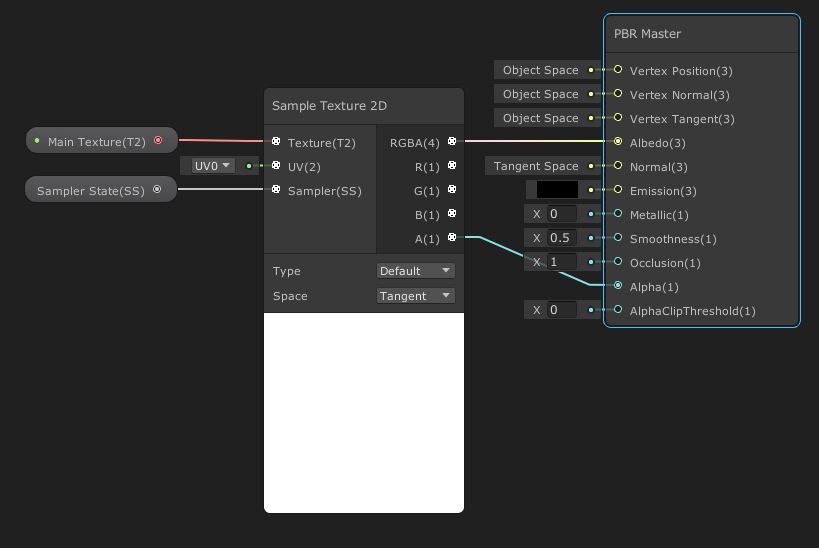Open the UV0 channel dropdown
Image resolution: width=819 pixels, height=548 pixels.
click(x=212, y=166)
